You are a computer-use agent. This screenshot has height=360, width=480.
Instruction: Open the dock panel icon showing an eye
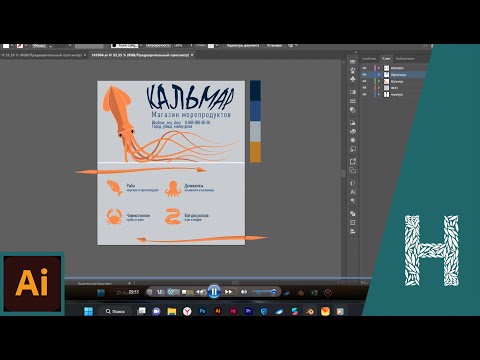click(x=353, y=131)
